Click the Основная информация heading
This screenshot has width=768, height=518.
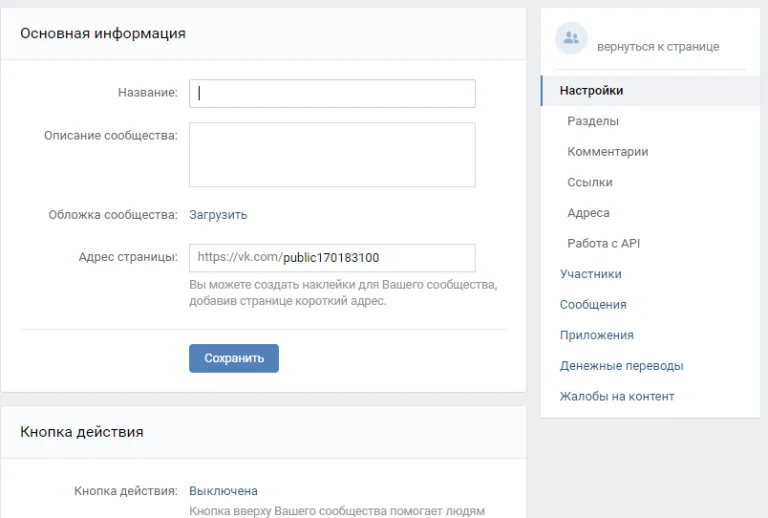click(103, 34)
